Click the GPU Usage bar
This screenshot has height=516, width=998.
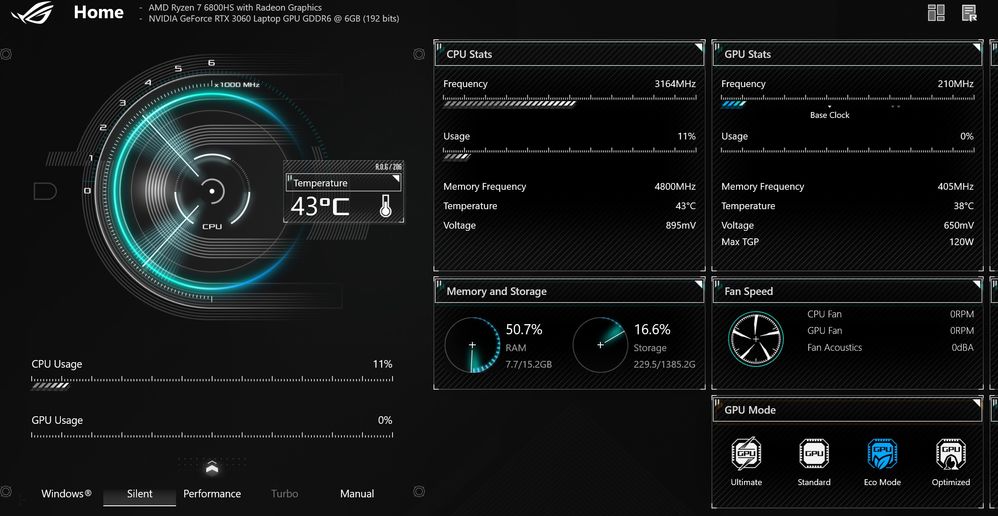click(212, 435)
